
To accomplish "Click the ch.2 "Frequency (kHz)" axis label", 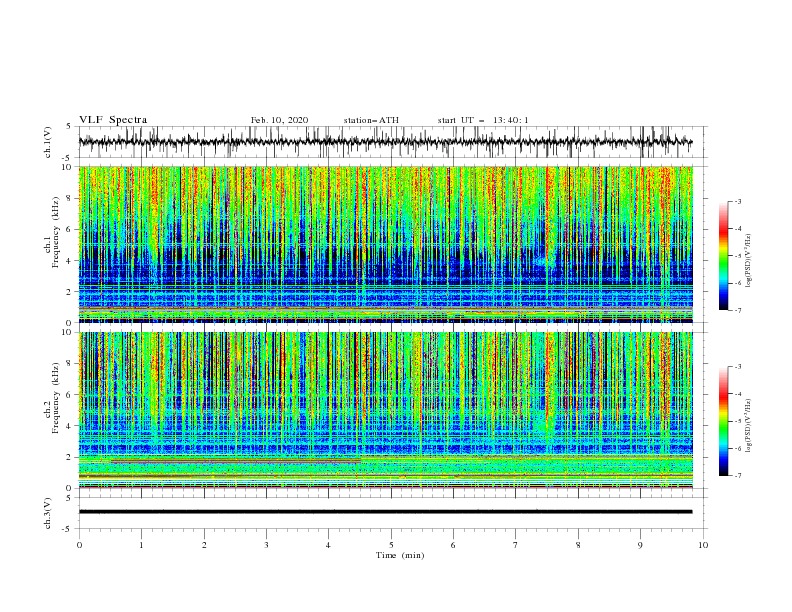I will tap(56, 397).
